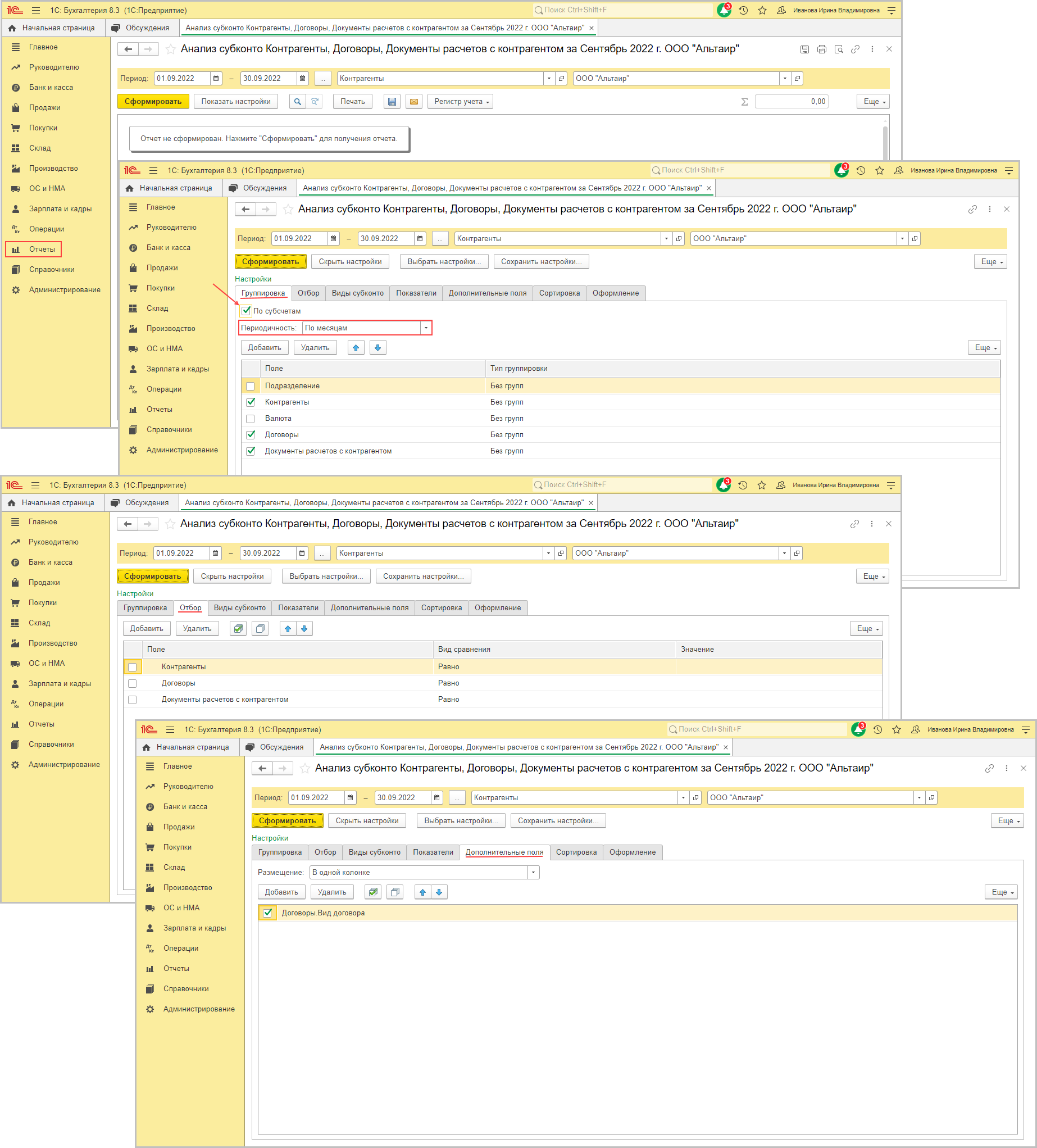The image size is (1037, 1148).
Task: Click the envelope send-by-email icon near Регистр учета
Action: 414,101
